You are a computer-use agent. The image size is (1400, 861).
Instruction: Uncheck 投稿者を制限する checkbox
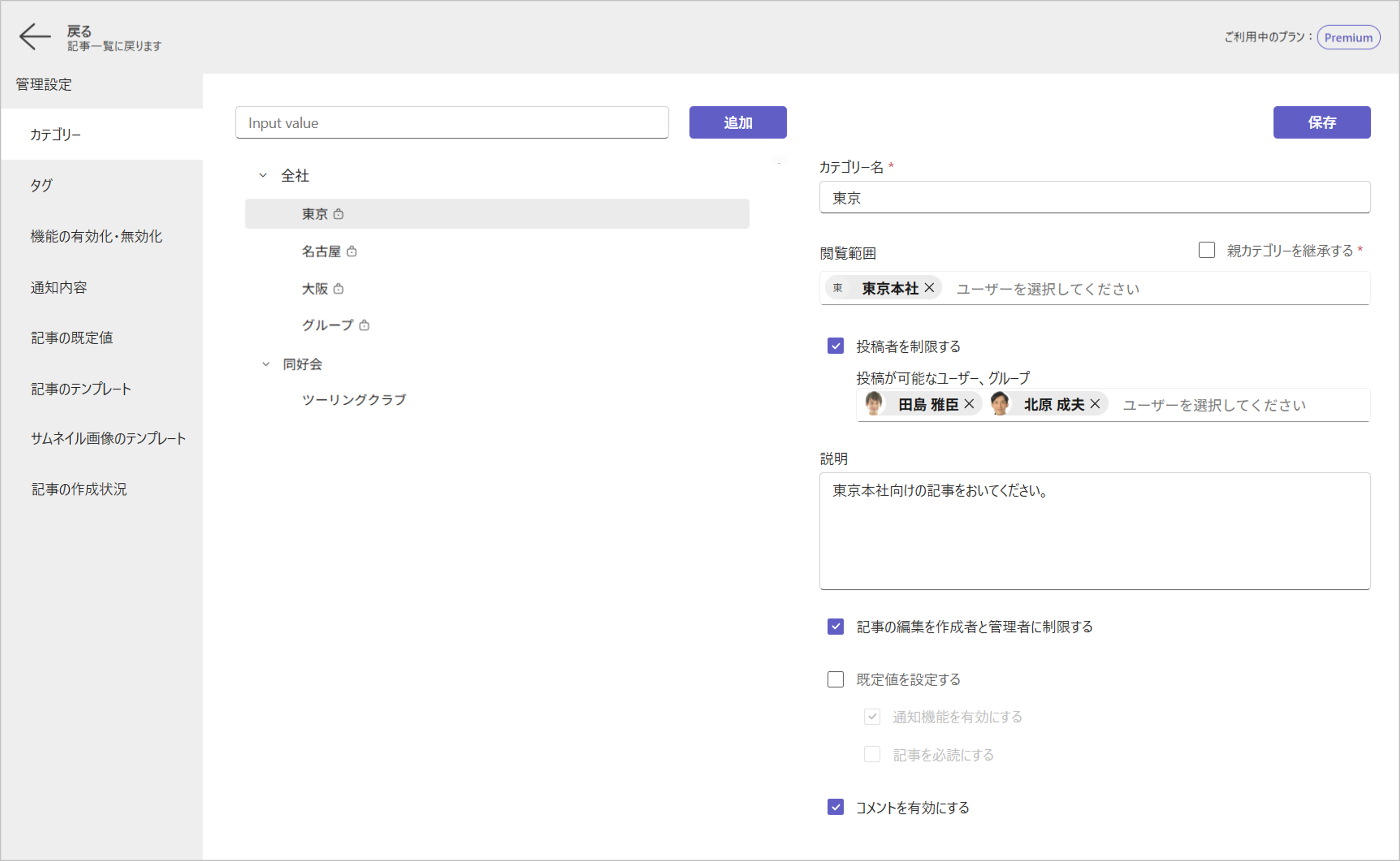[x=835, y=346]
